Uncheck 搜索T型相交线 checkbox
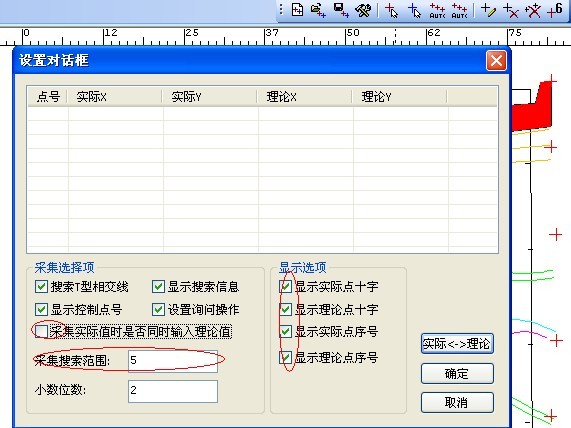This screenshot has height=428, width=571. 41,287
